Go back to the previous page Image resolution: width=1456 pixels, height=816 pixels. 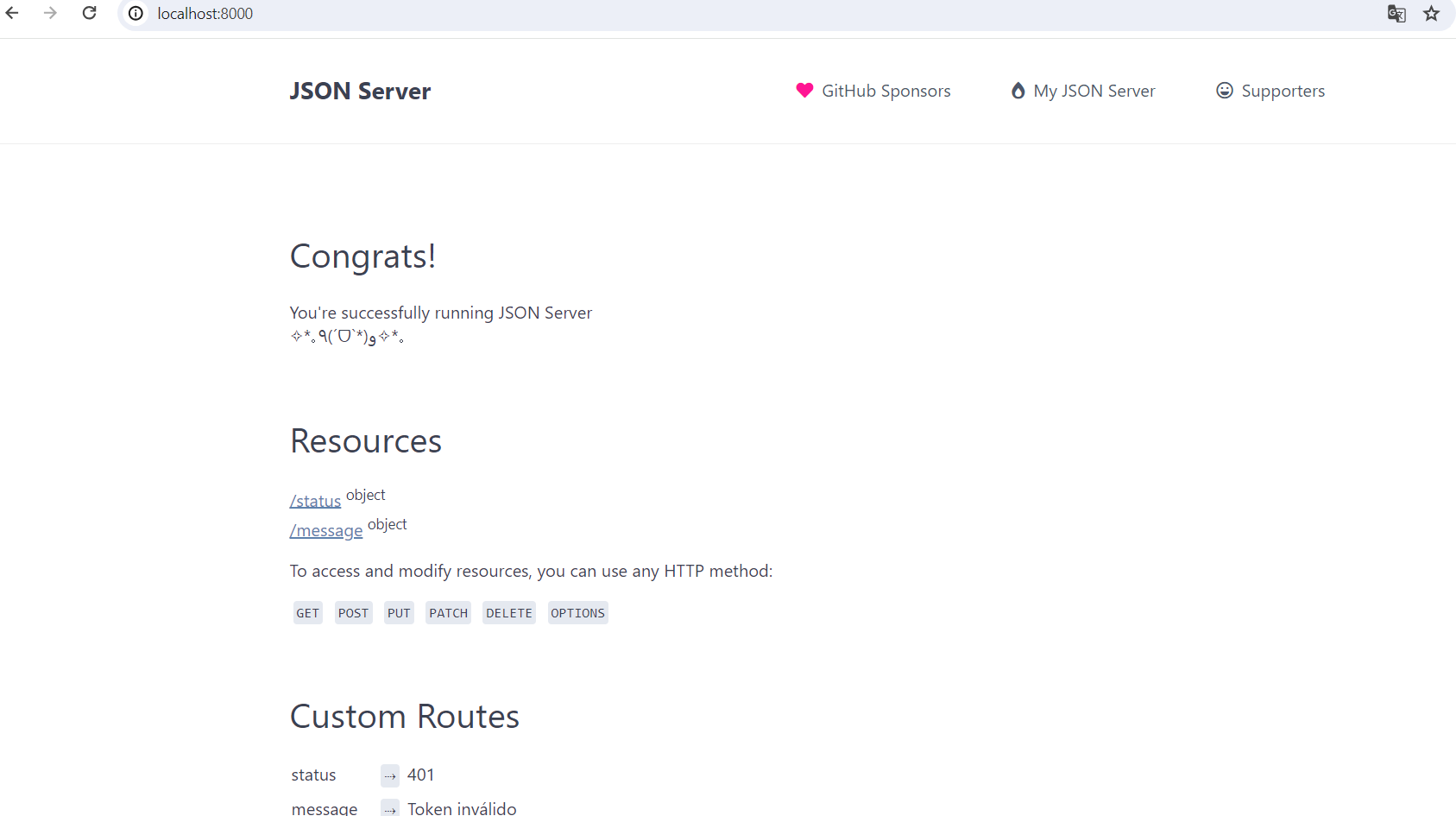pyautogui.click(x=12, y=13)
